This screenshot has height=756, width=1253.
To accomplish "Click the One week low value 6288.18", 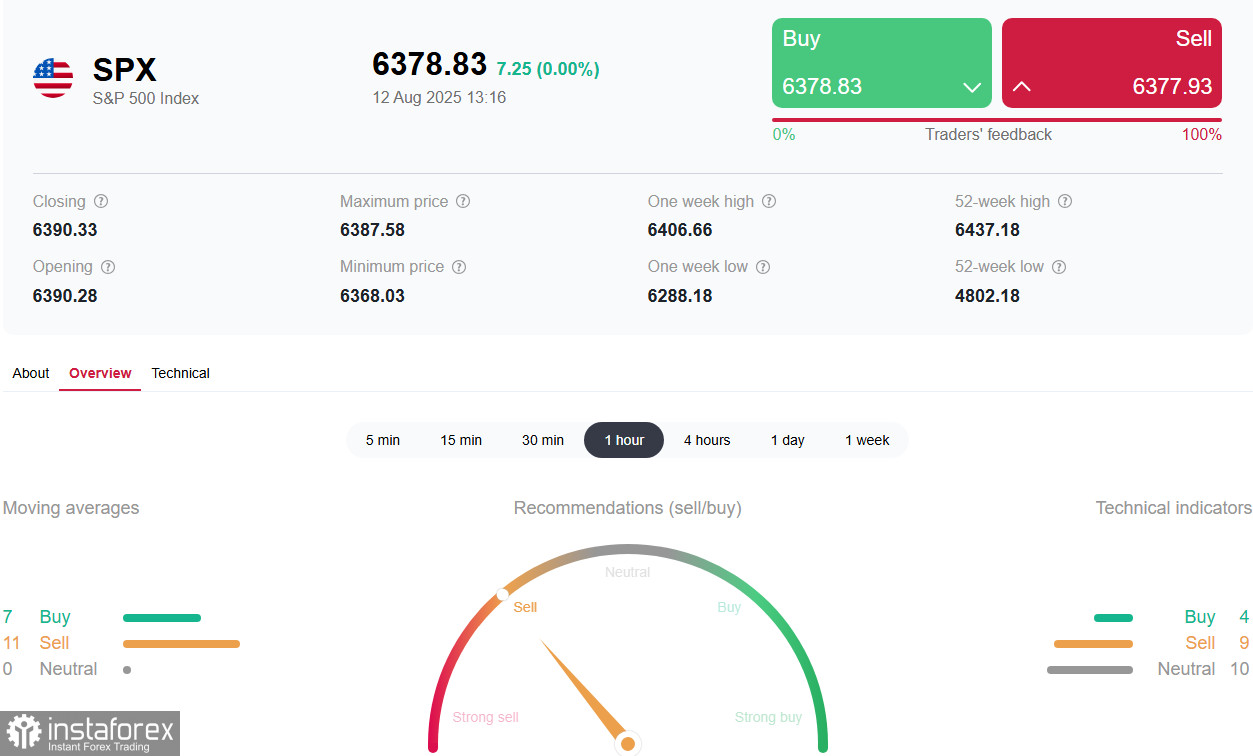I will coord(680,296).
